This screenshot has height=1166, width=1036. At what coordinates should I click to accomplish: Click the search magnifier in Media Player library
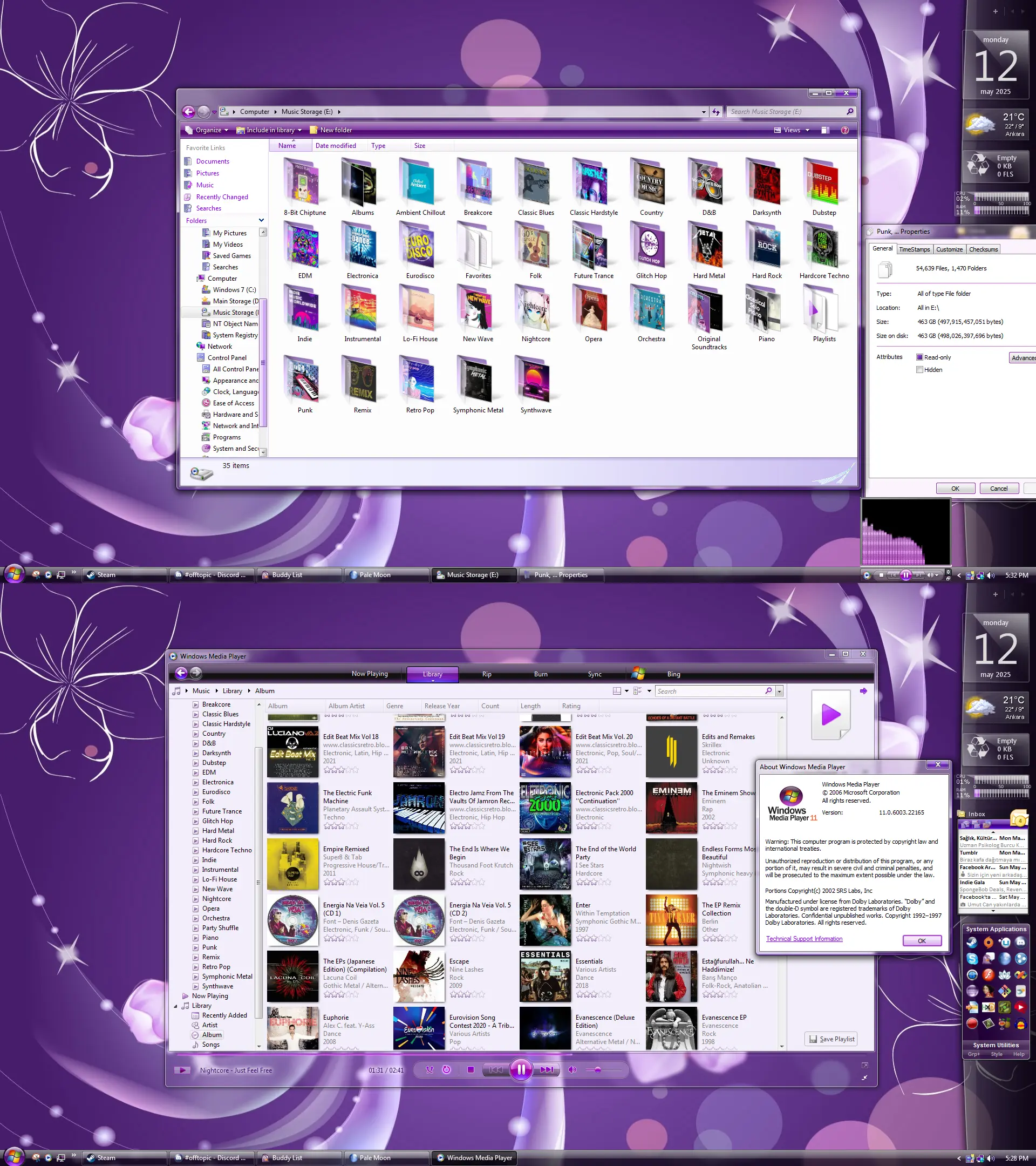(x=768, y=691)
